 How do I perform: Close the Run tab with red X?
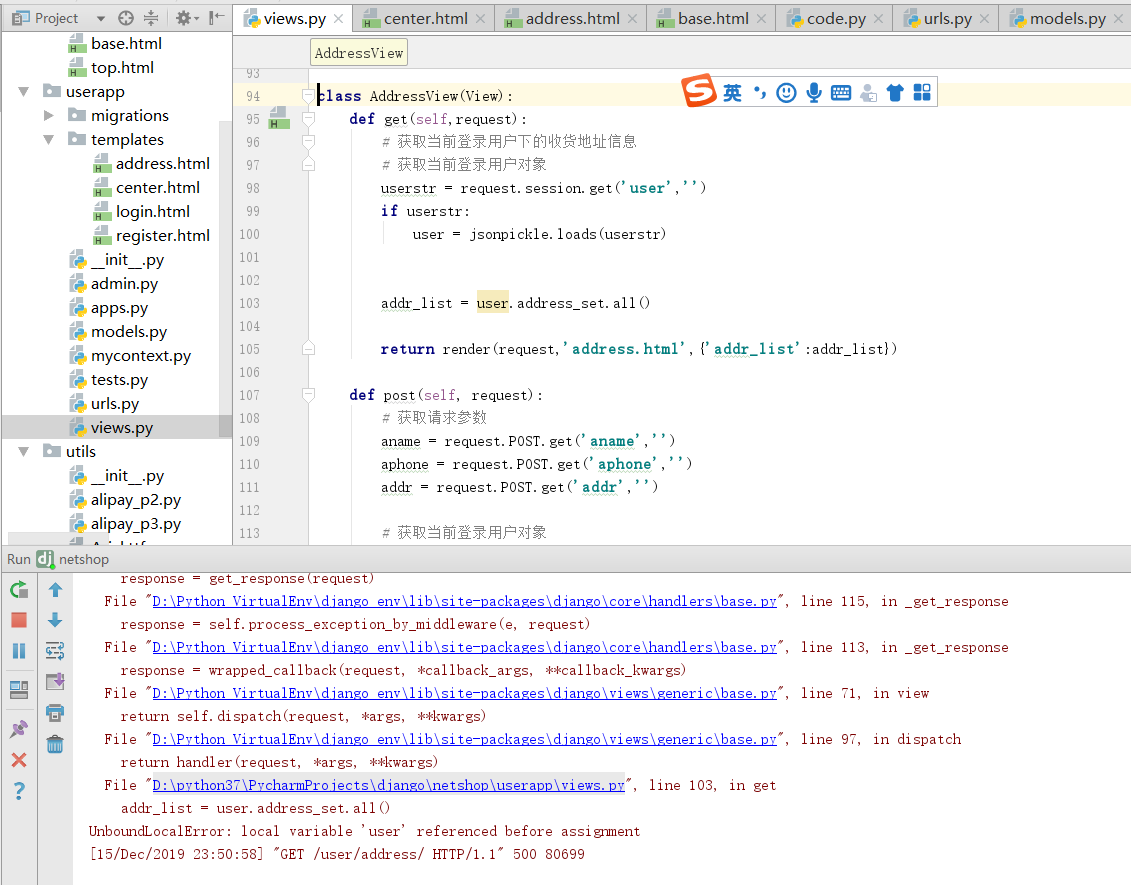click(x=19, y=759)
